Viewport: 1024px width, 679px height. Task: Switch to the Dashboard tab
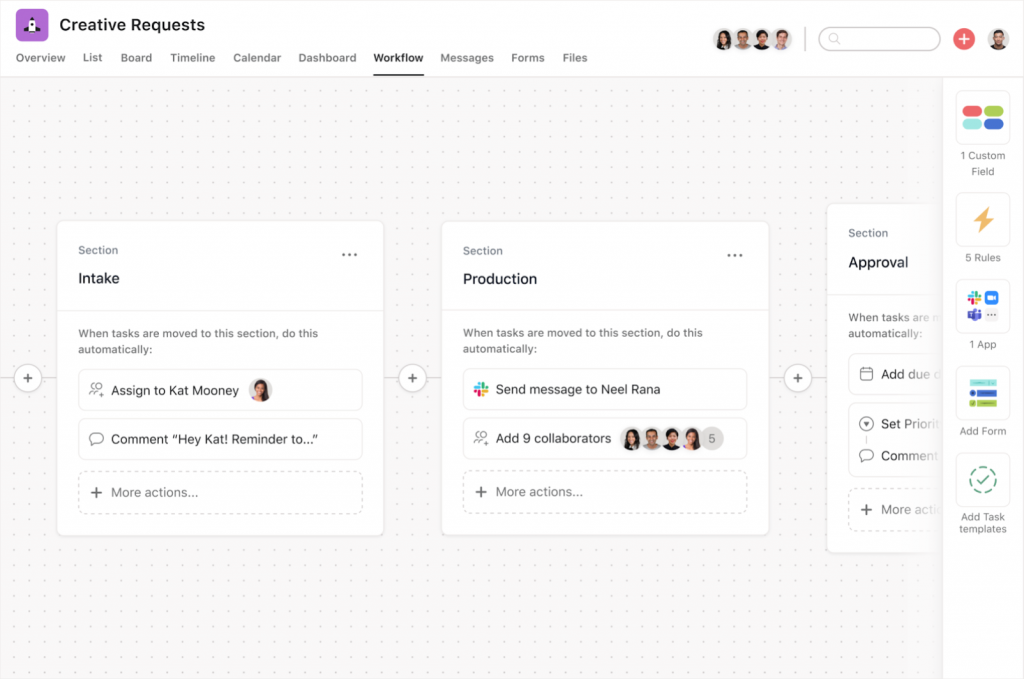click(327, 58)
